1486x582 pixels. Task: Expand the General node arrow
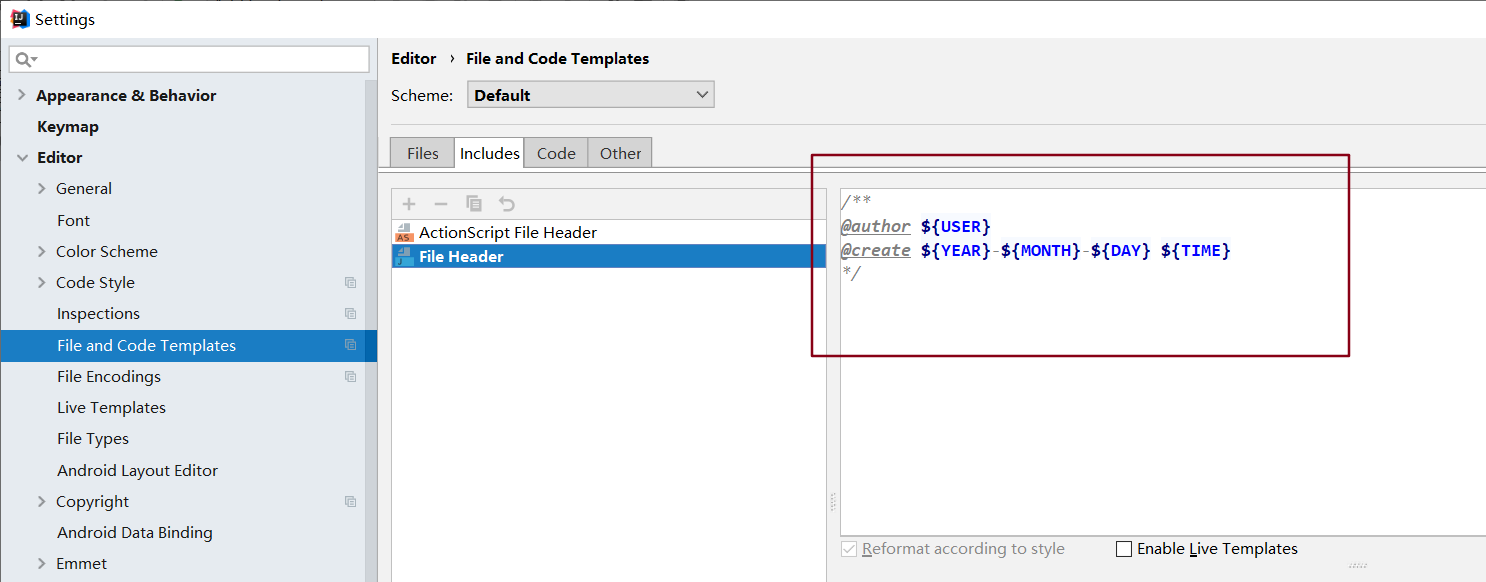coord(41,189)
